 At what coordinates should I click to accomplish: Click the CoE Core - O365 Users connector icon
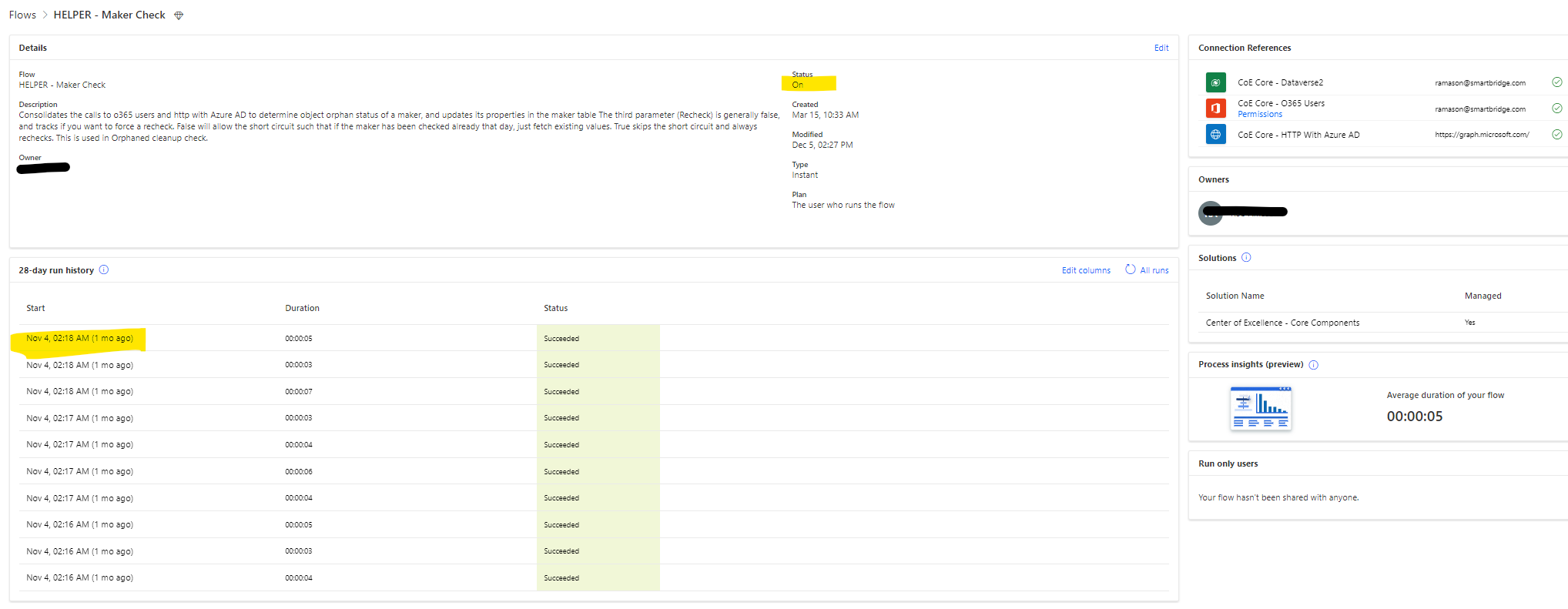coord(1216,109)
